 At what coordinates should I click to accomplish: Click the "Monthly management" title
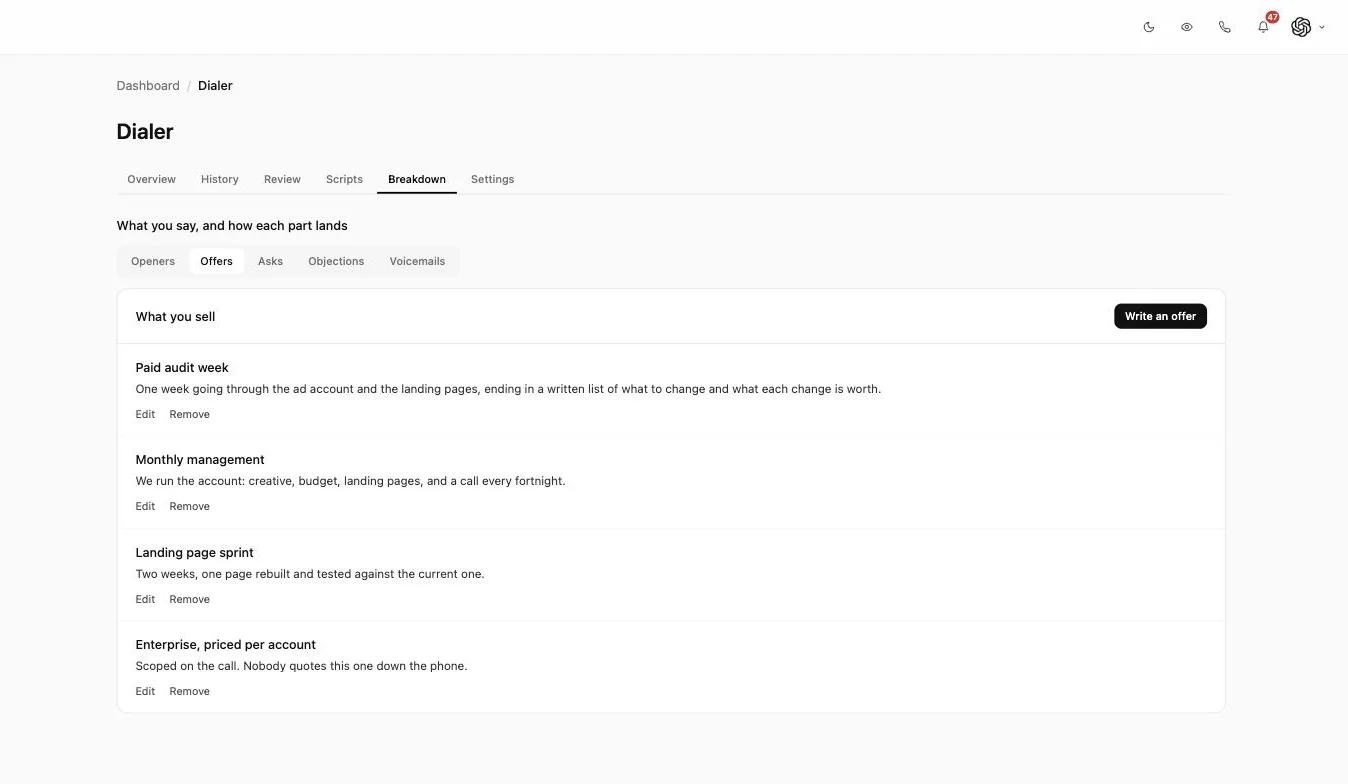[200, 460]
